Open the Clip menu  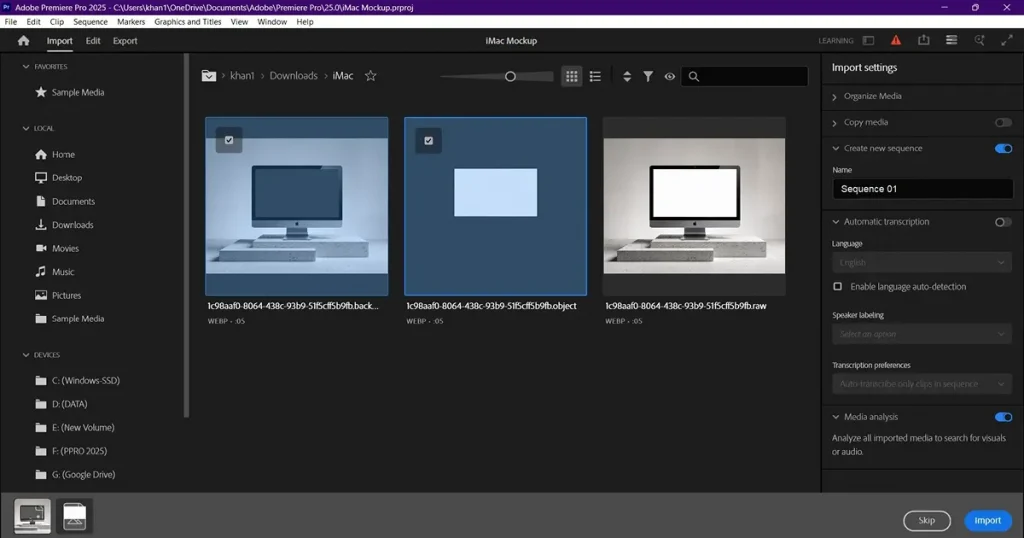57,22
